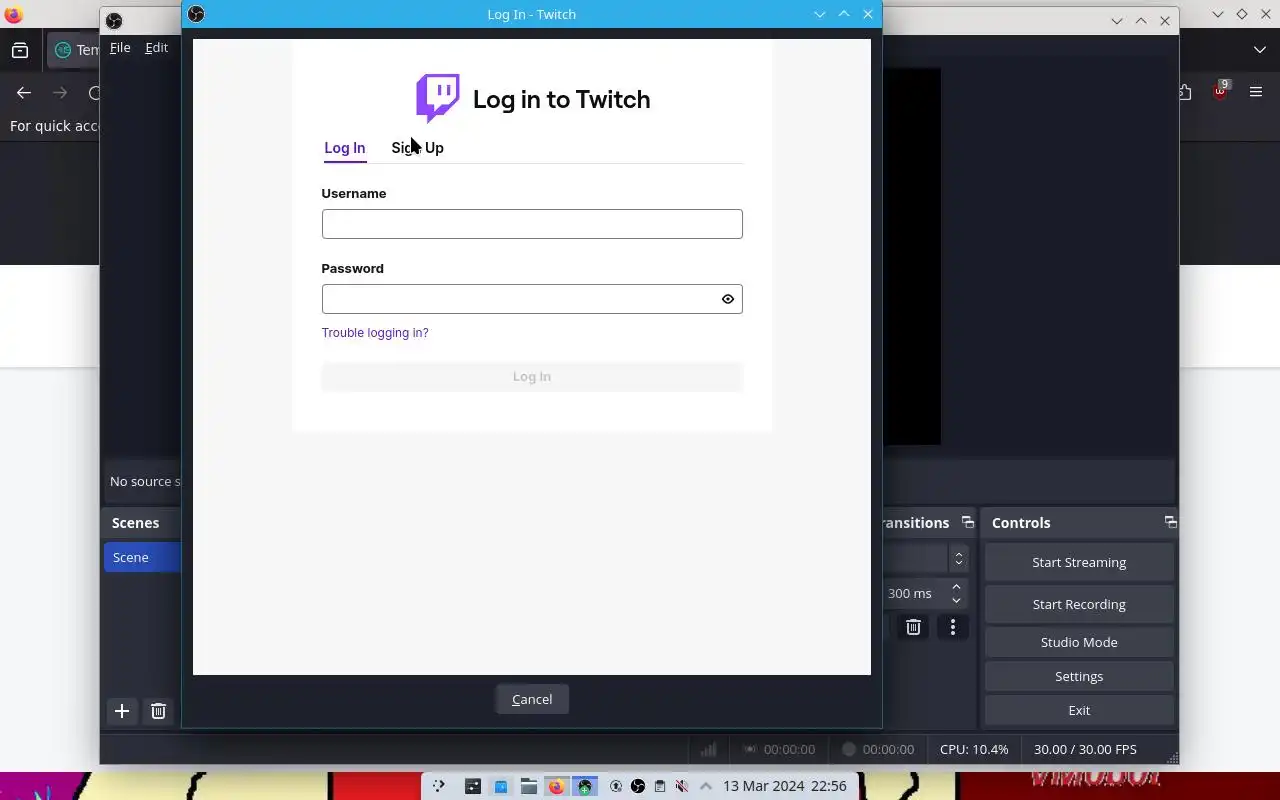The height and width of the screenshot is (800, 1280).
Task: Click the muted volume tray icon
Action: 682,786
